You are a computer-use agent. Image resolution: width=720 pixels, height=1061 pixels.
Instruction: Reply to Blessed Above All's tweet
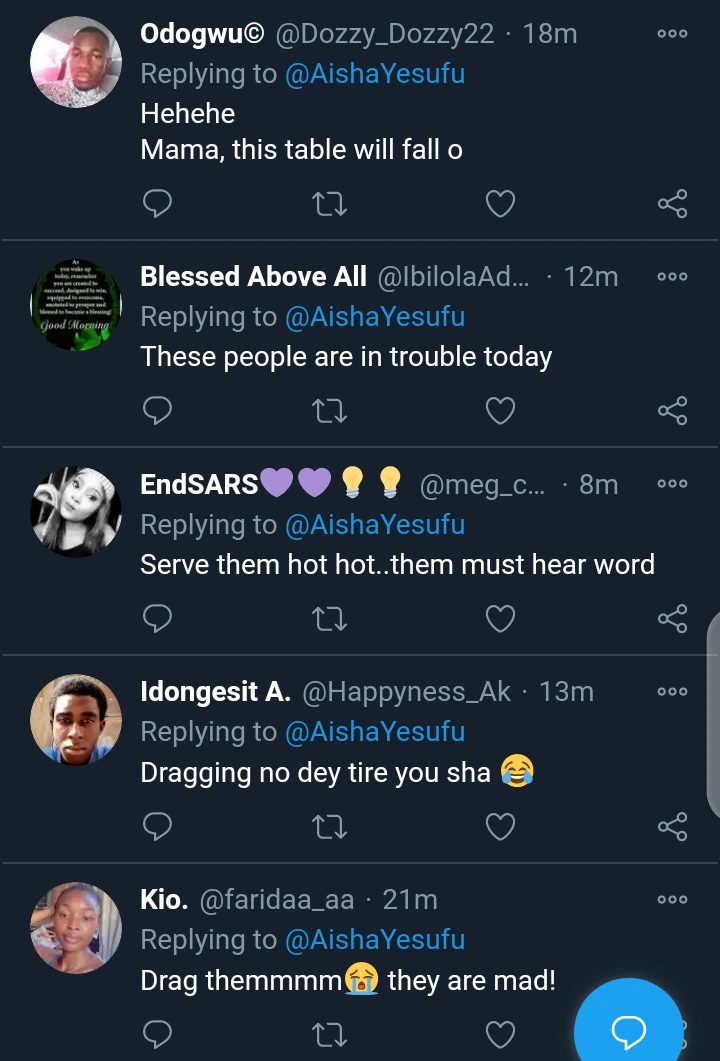(158, 411)
